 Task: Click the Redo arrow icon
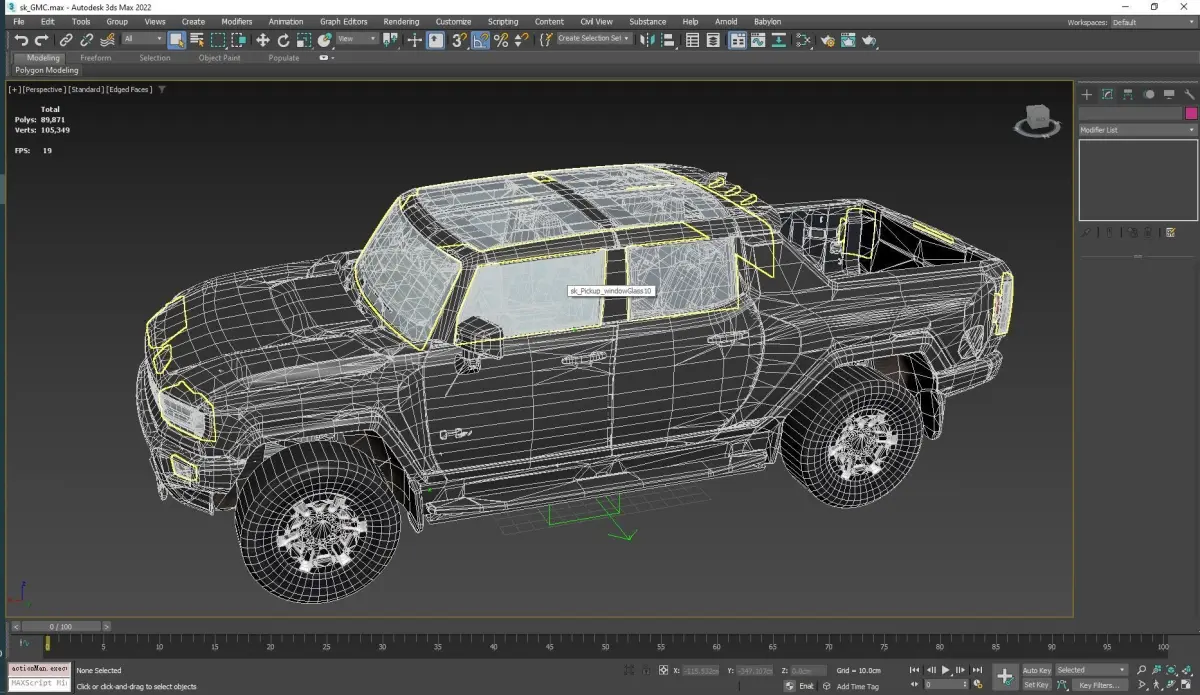point(41,40)
